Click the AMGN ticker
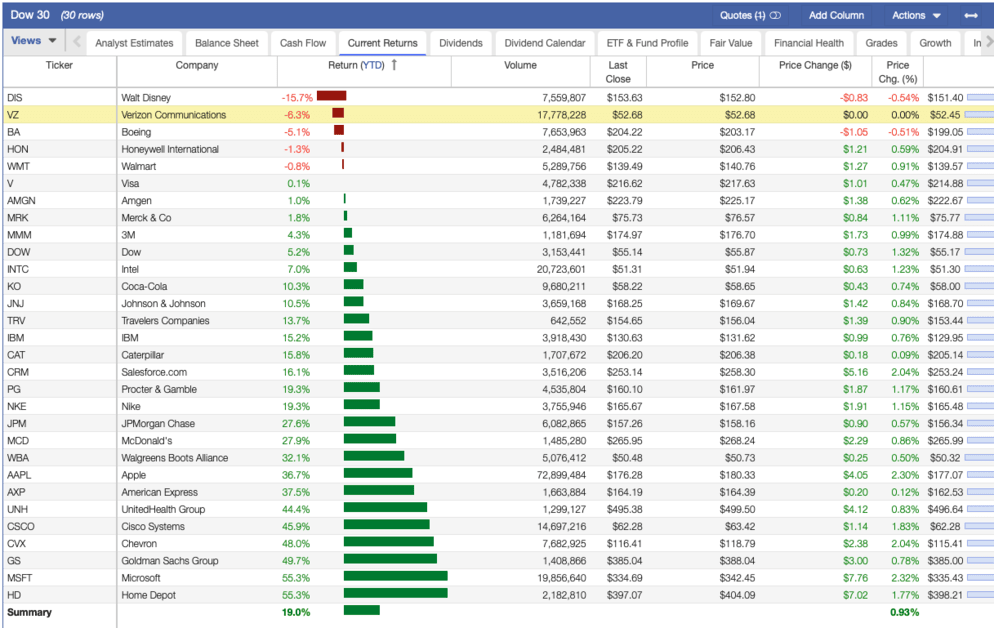The width and height of the screenshot is (994, 628). (x=21, y=200)
